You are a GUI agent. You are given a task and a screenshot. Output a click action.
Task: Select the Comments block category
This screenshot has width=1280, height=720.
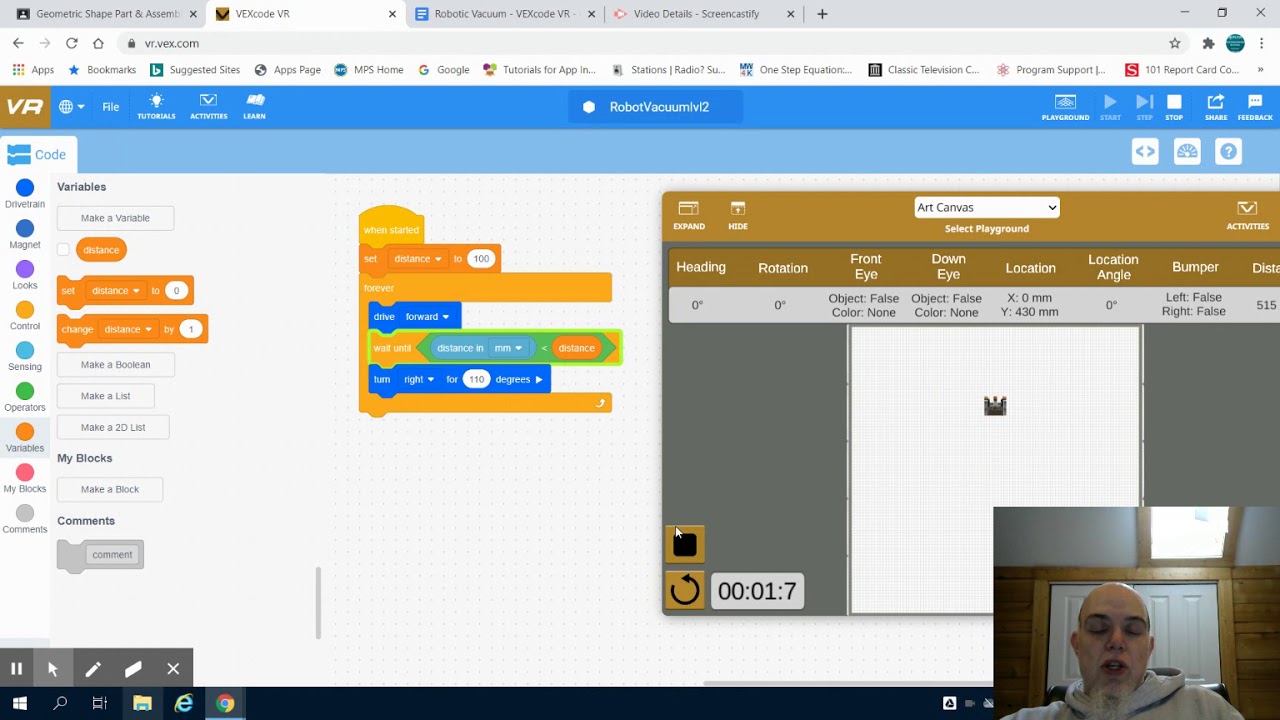(25, 520)
